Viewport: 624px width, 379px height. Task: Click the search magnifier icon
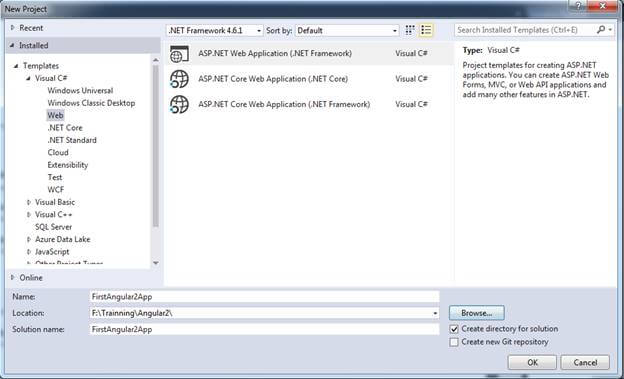[601, 30]
